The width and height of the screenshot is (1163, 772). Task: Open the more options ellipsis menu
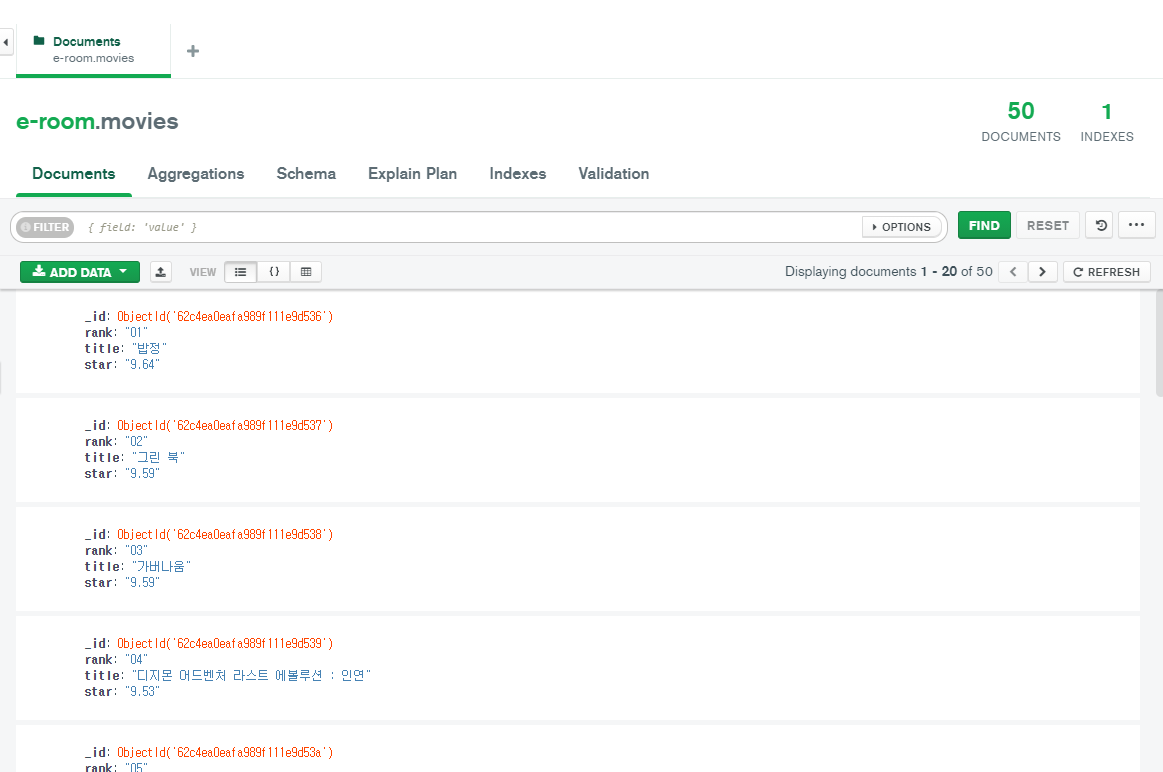click(1136, 225)
